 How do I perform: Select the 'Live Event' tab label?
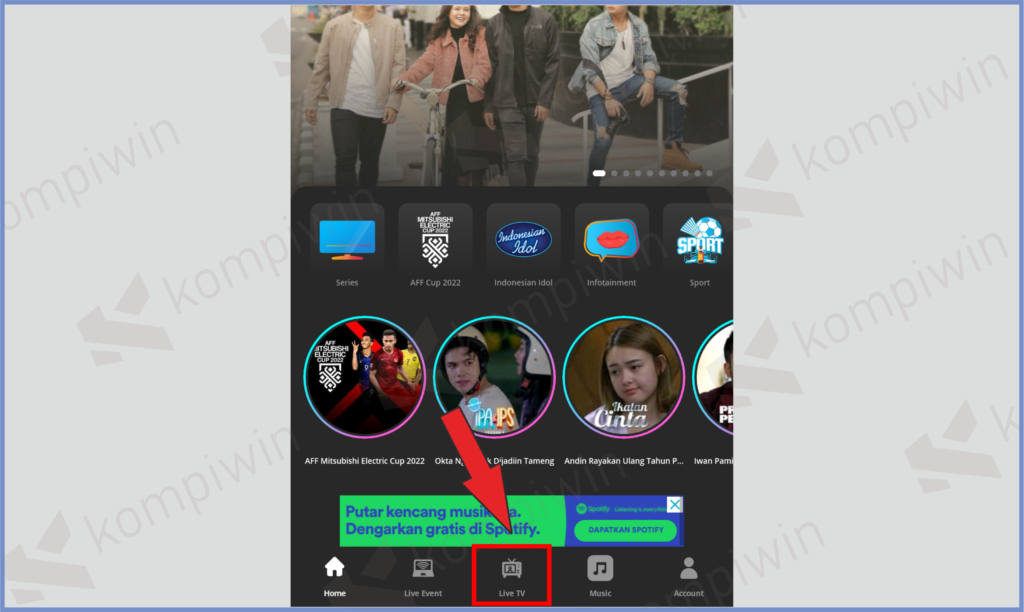423,593
